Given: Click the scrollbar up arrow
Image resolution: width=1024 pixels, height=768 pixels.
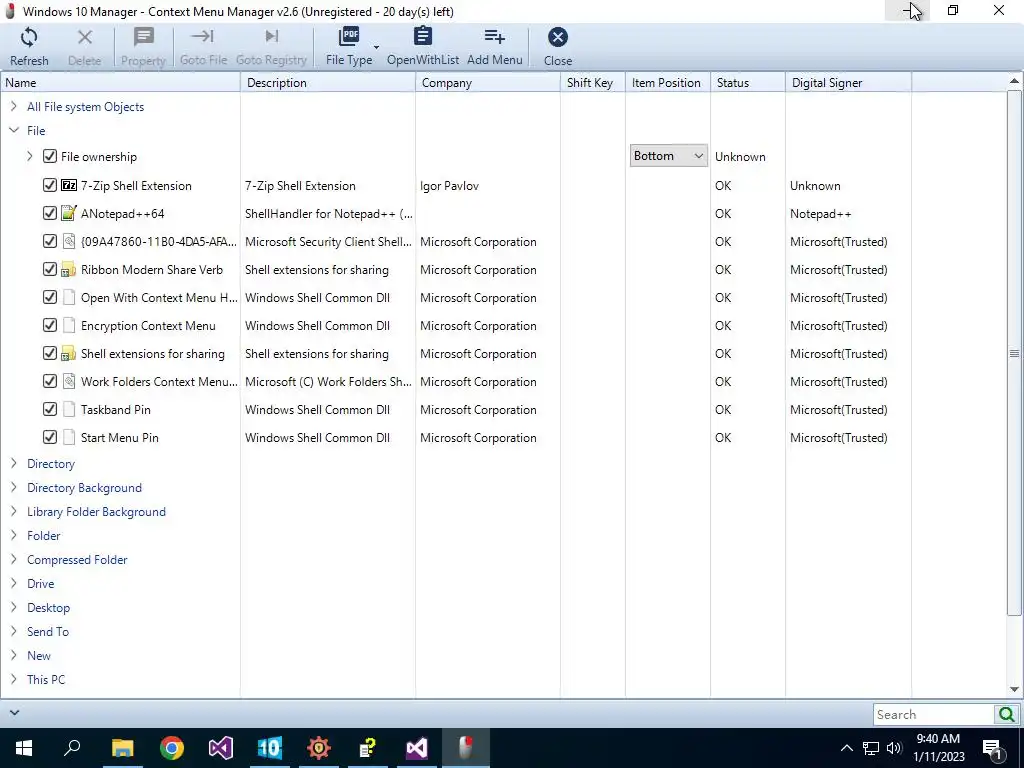Looking at the screenshot, I should [x=1014, y=81].
